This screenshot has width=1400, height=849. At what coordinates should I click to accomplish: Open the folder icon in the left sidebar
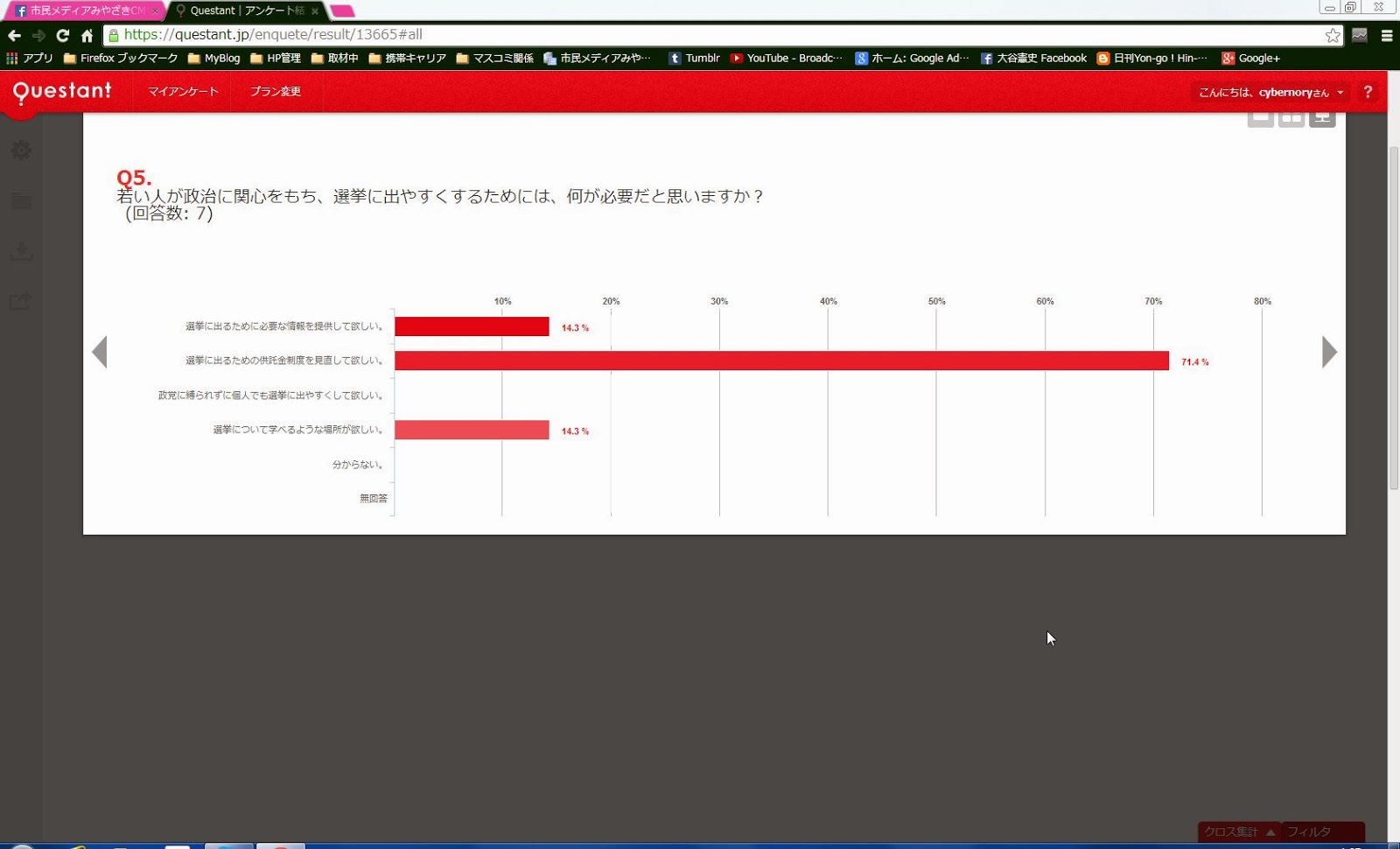(21, 201)
